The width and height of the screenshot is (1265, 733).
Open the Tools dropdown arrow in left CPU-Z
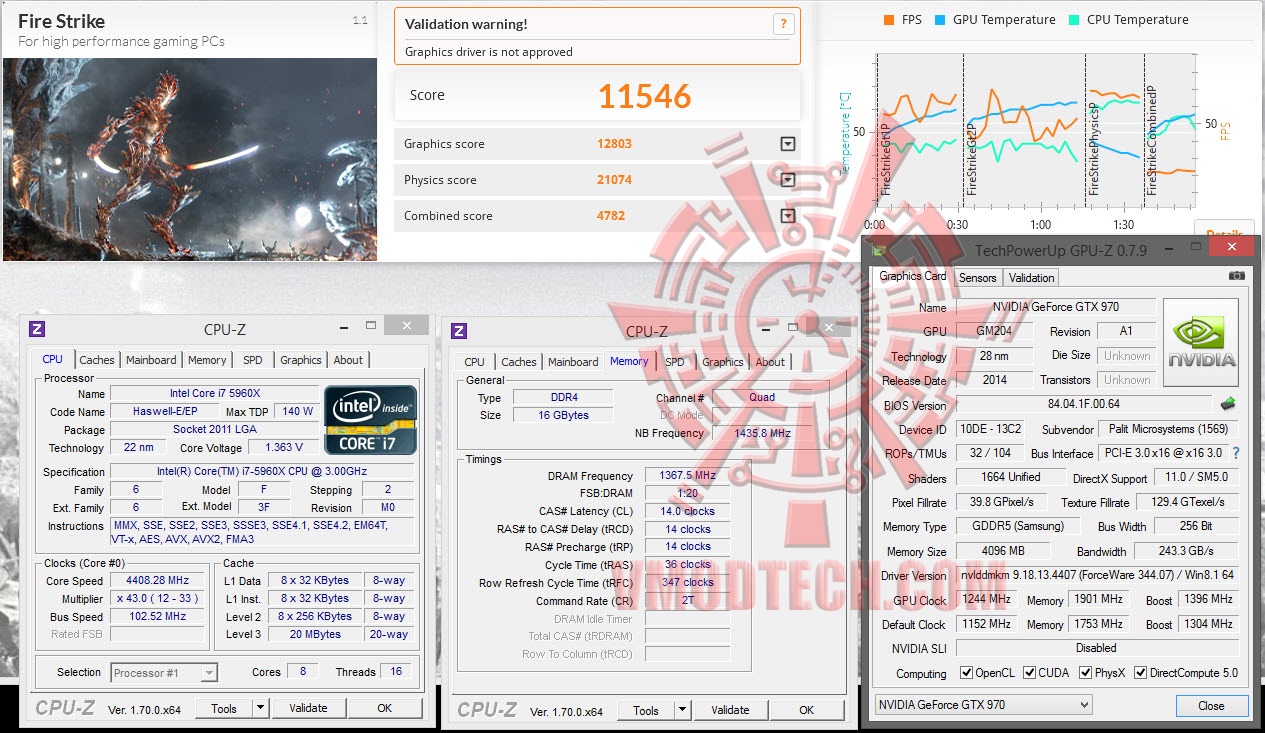pyautogui.click(x=260, y=708)
